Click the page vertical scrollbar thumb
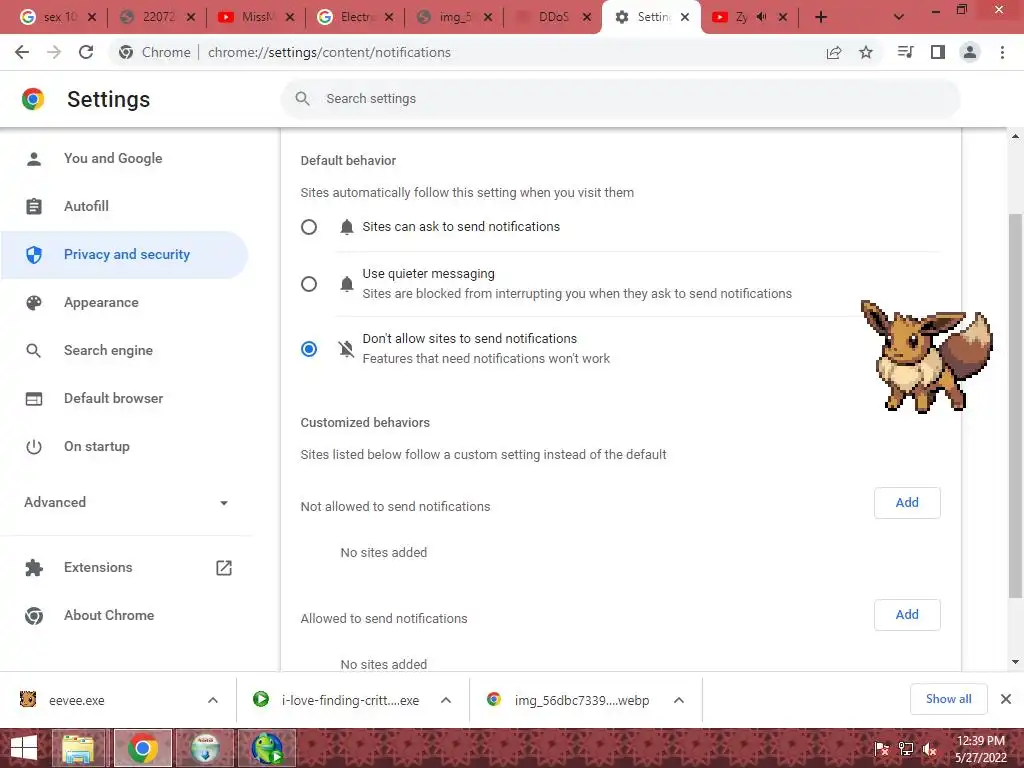The image size is (1024, 768). (x=1015, y=405)
